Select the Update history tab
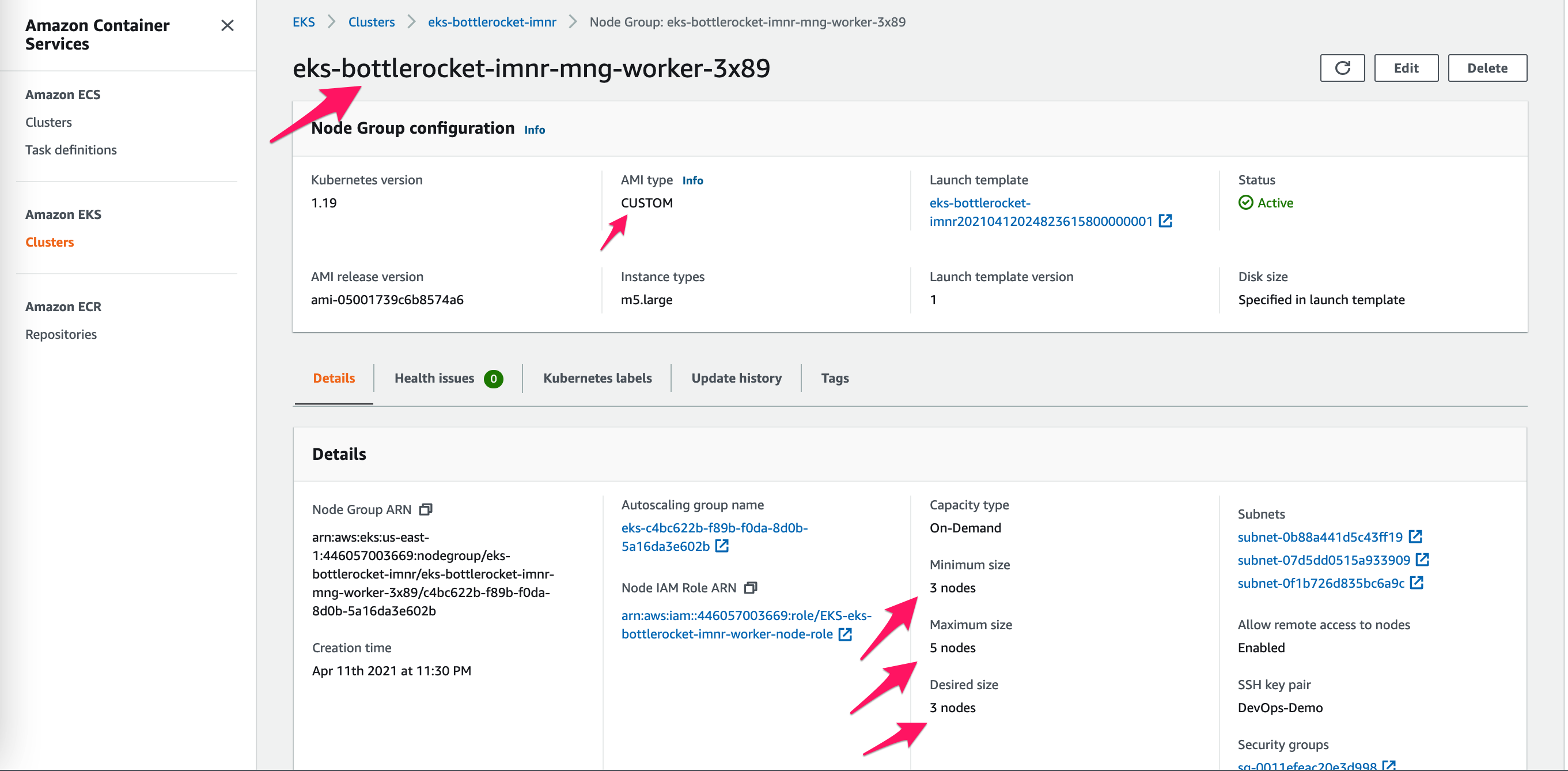The height and width of the screenshot is (771, 1568). (736, 378)
